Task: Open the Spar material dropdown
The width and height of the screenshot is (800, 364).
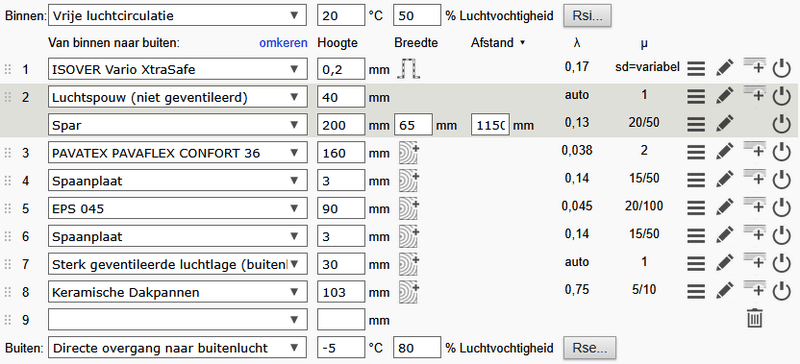Action: [x=178, y=124]
